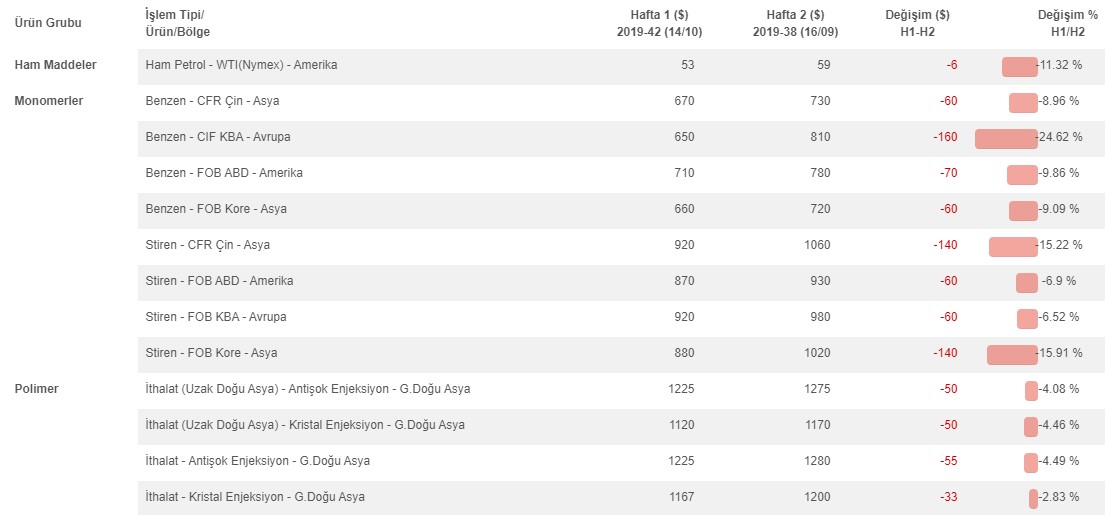
Task: Click the İşlem Tipi/Ürün/Bölge column header
Action: coord(178,23)
